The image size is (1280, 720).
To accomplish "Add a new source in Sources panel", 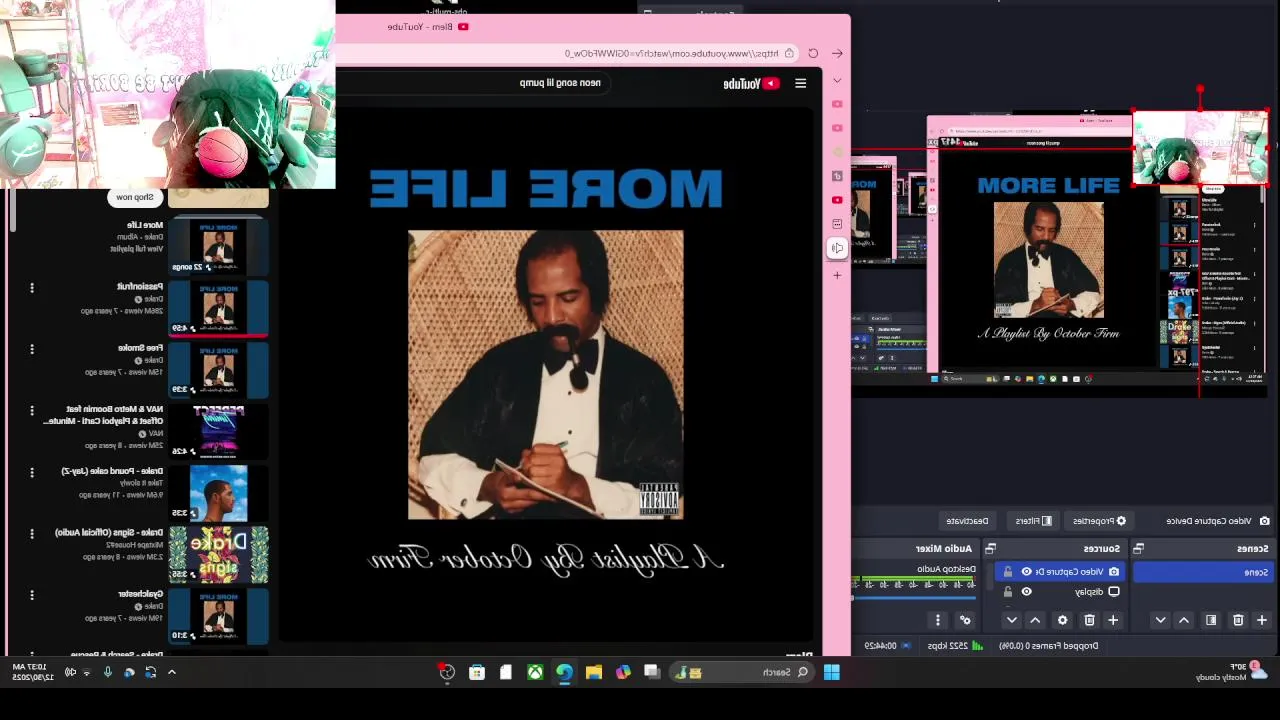I will (1113, 620).
